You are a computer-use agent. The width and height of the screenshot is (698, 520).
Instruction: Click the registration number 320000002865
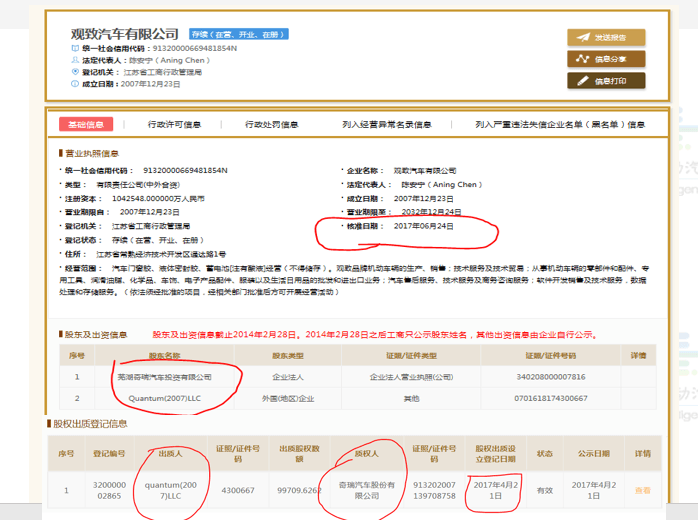tap(109, 490)
